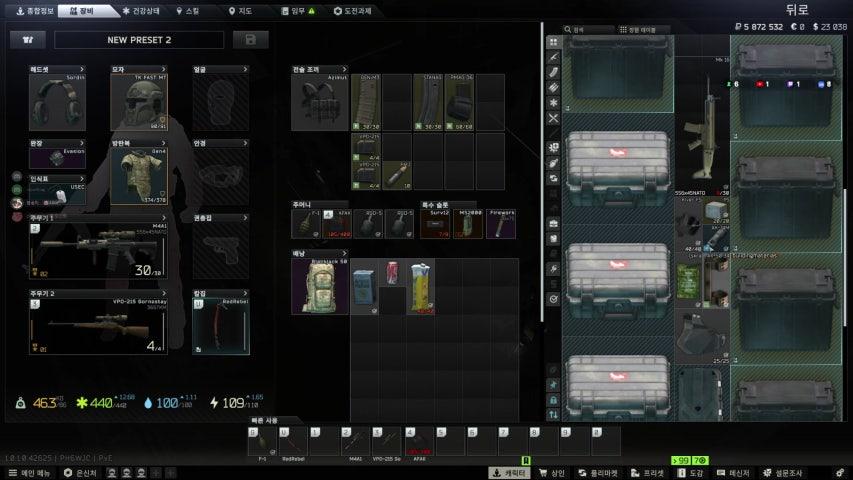Toggle the asterisk medical filter in stash sidebar

point(553,103)
